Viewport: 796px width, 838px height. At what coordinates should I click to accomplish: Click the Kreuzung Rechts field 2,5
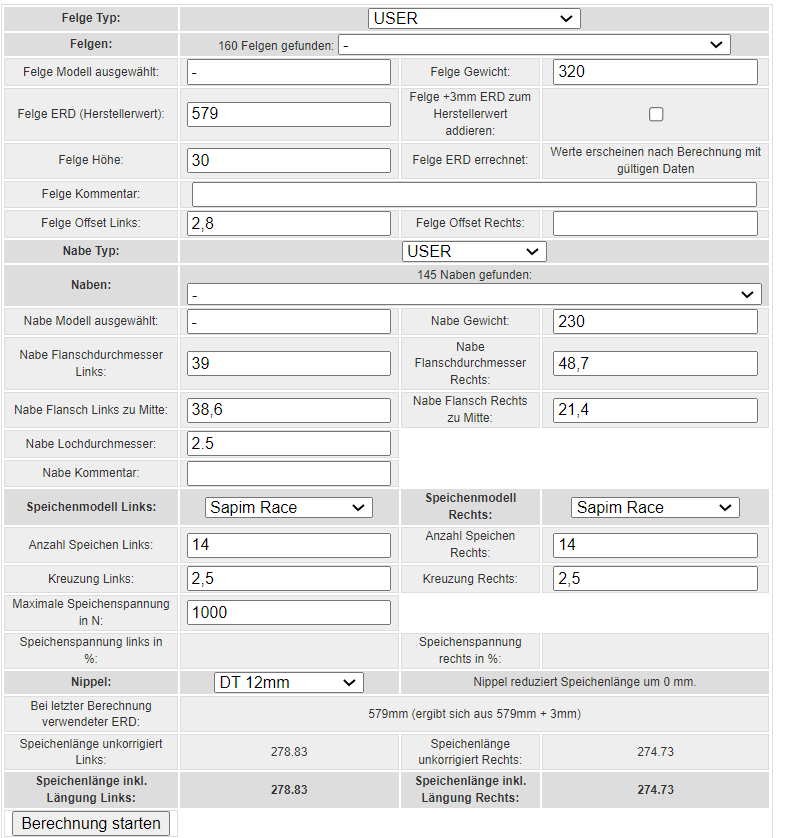tap(655, 579)
